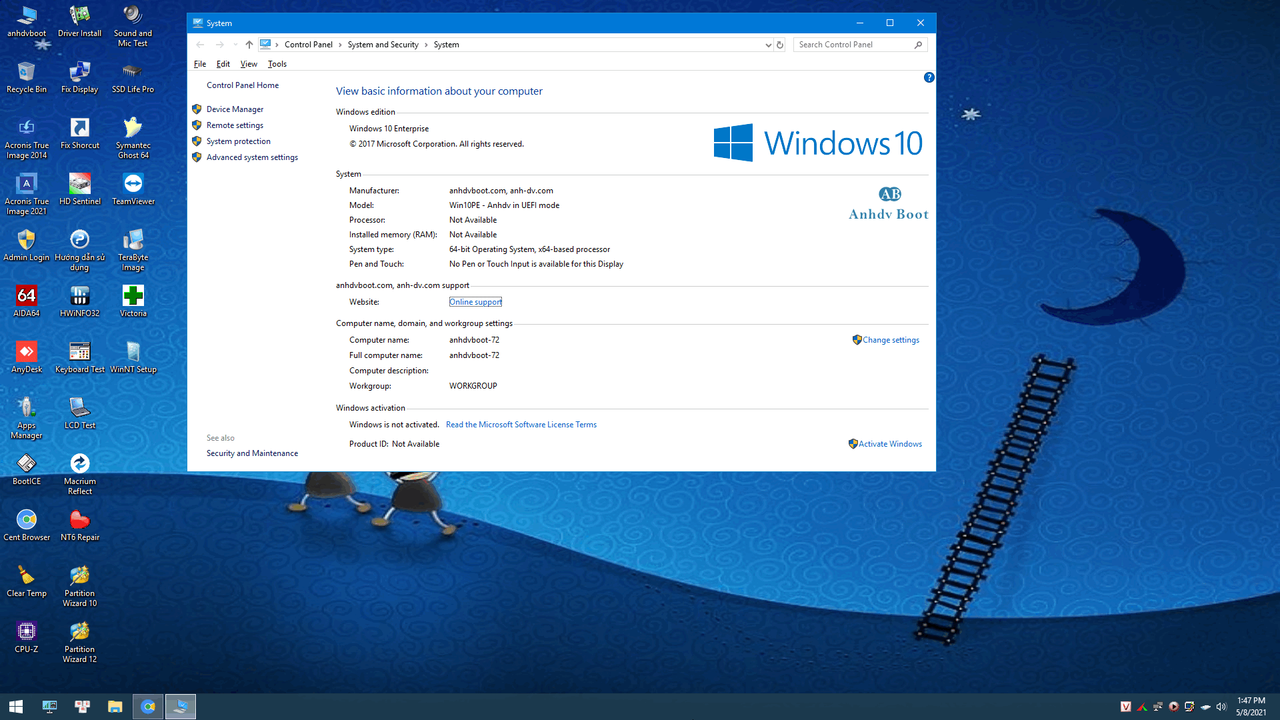Click Control Panel in address breadcrumb
1280x720 pixels.
point(308,45)
